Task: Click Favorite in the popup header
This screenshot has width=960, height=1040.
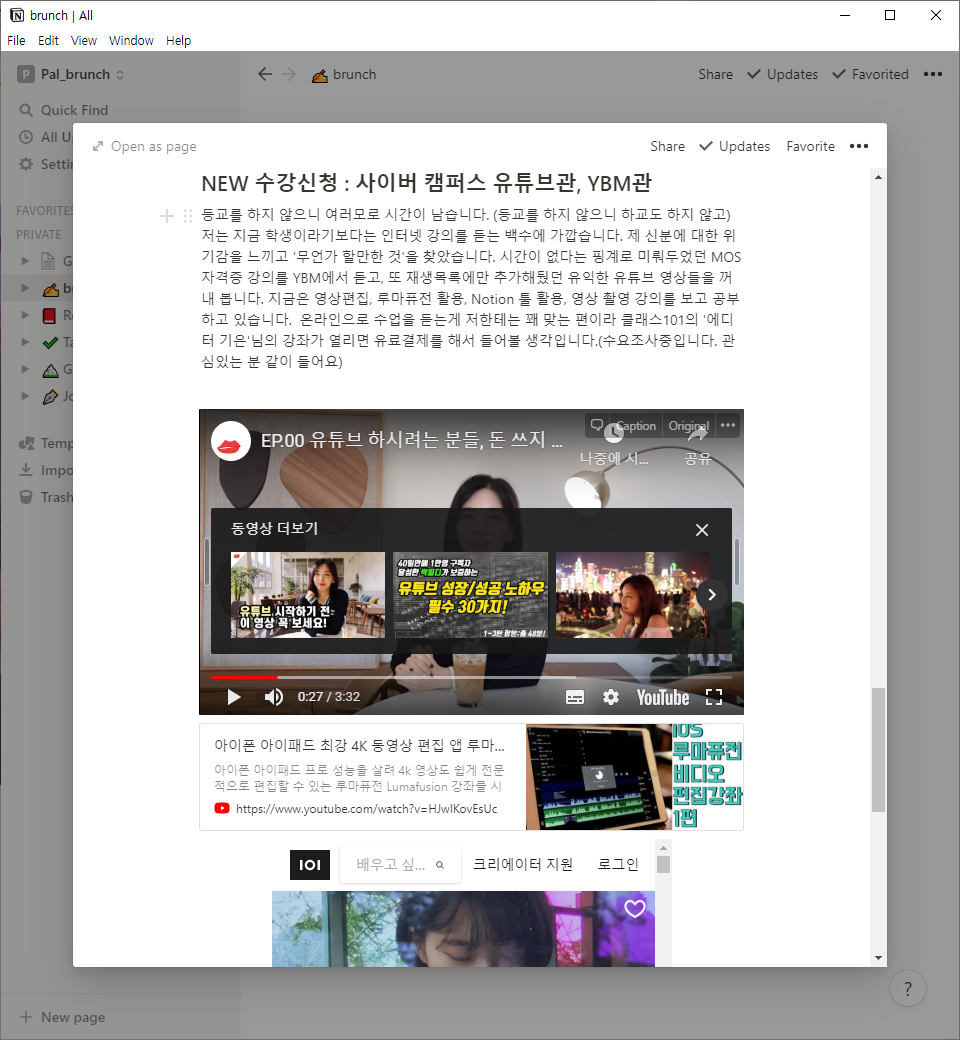Action: click(810, 147)
